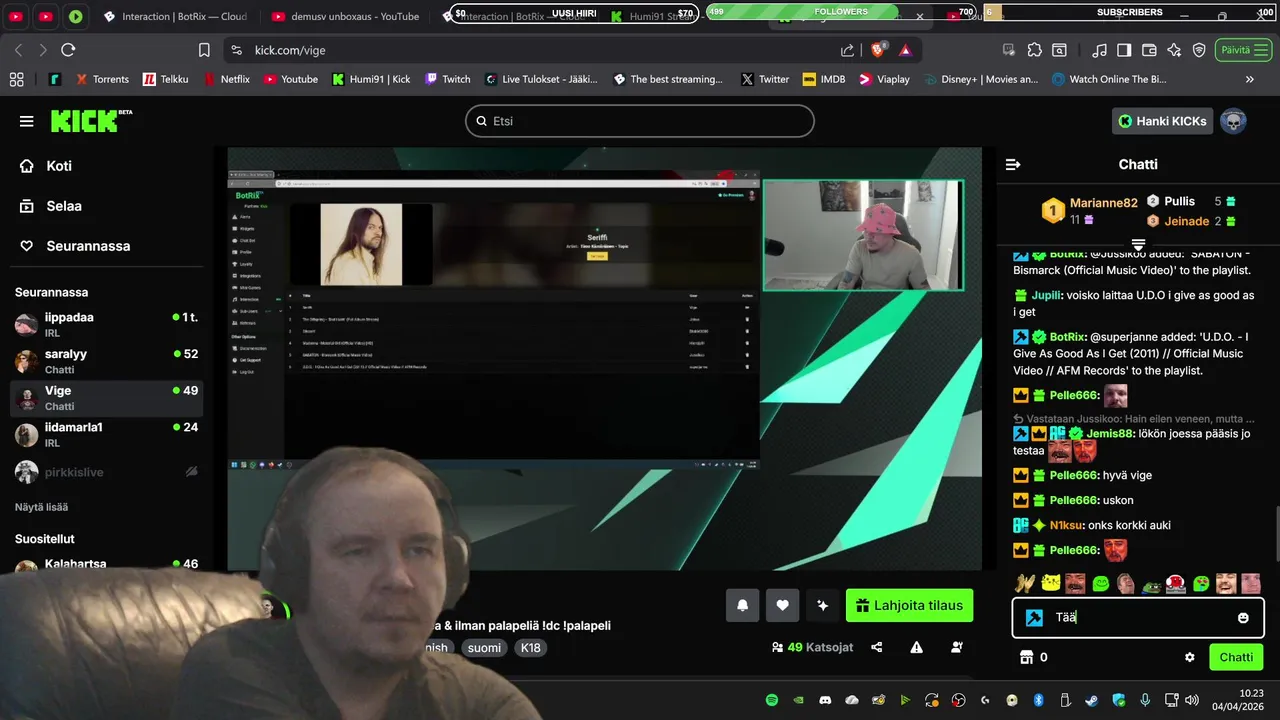
Task: Show more bookmarks chevron
Action: 1249,79
